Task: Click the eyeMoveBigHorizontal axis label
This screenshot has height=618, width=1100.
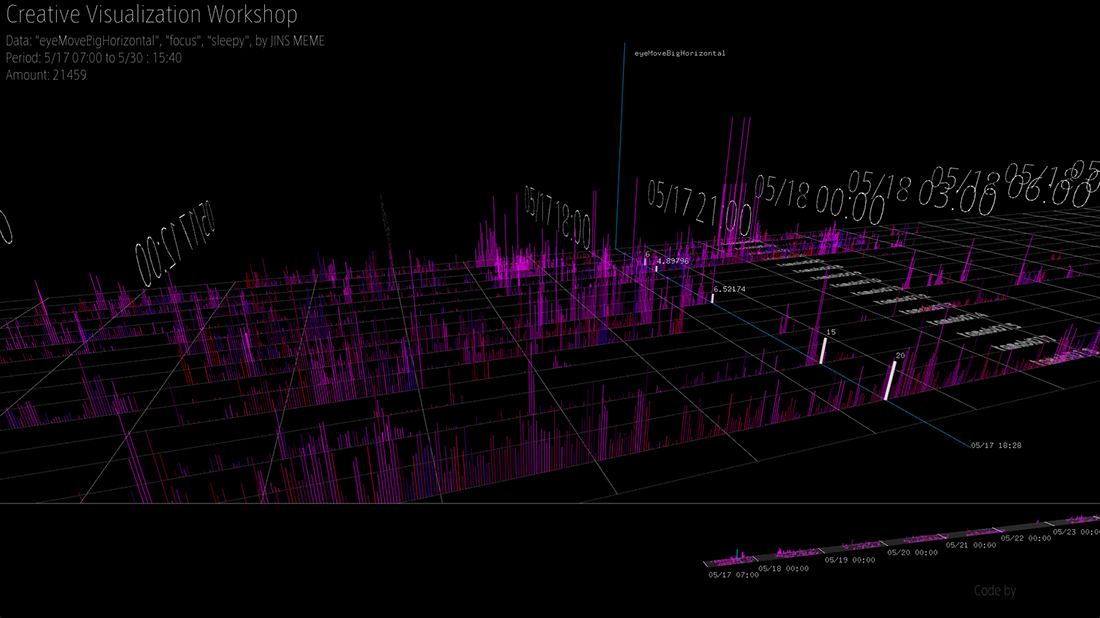Action: 680,53
